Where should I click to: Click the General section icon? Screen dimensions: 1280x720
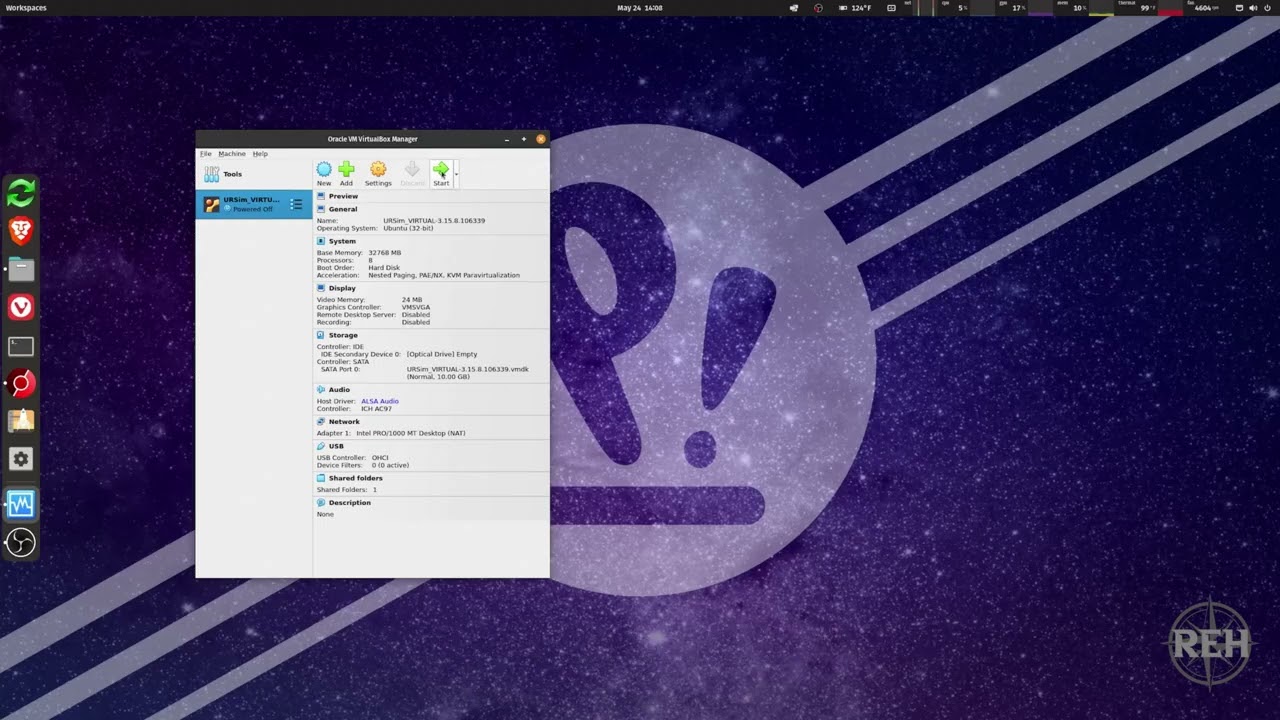(321, 209)
